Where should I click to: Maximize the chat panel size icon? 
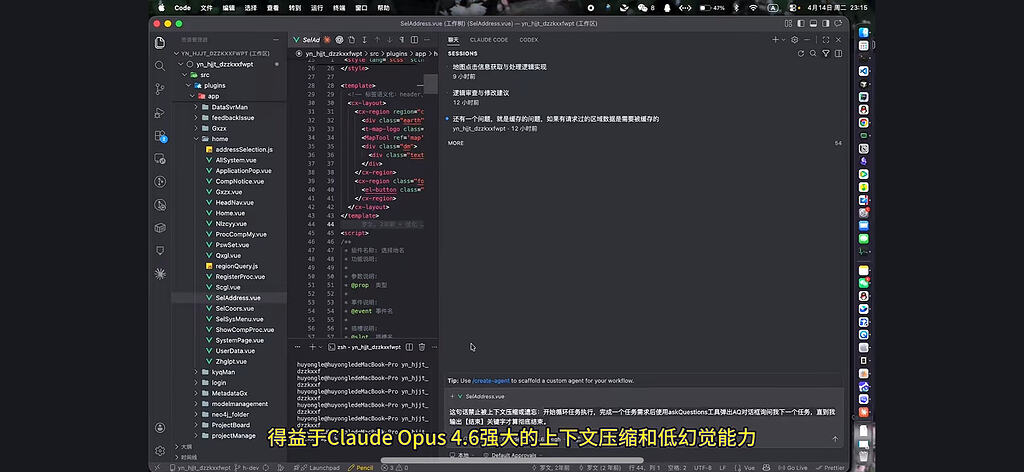tap(825, 40)
